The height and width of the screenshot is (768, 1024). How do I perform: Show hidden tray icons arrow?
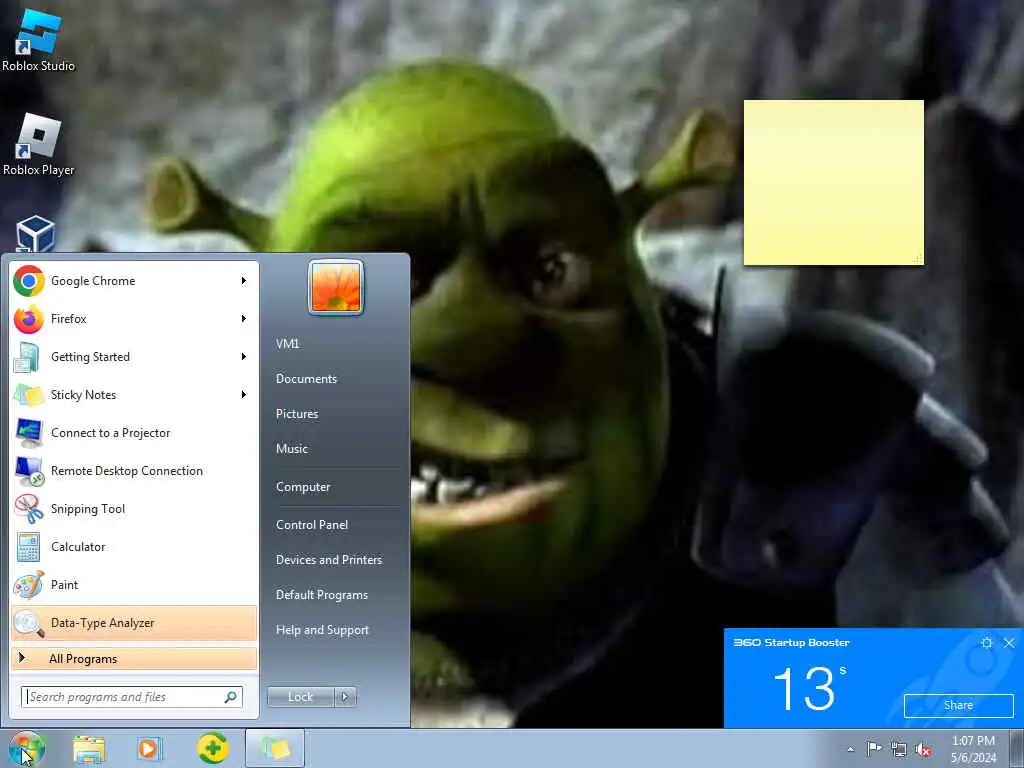tap(850, 750)
